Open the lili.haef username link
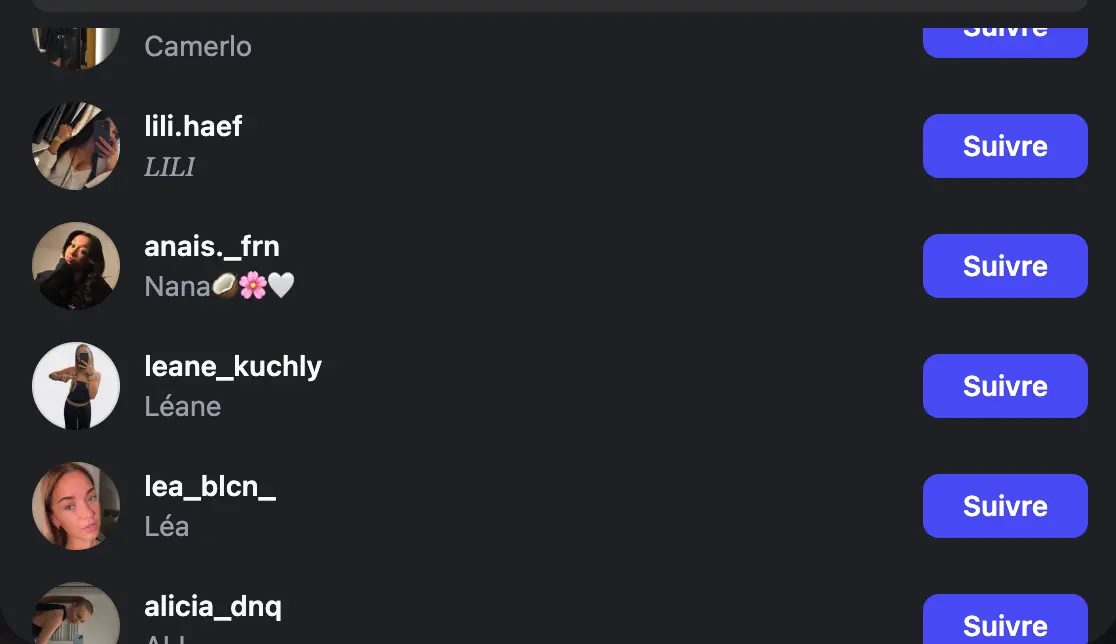 193,127
